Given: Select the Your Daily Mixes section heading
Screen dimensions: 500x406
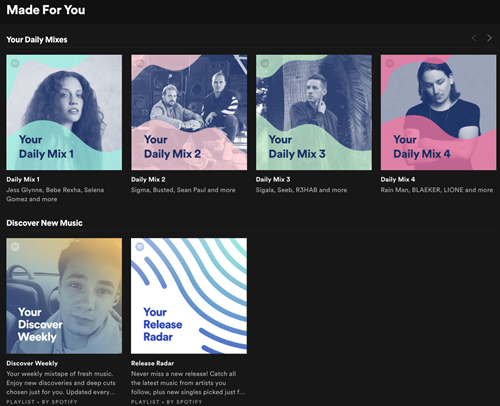Looking at the screenshot, I should [x=37, y=40].
